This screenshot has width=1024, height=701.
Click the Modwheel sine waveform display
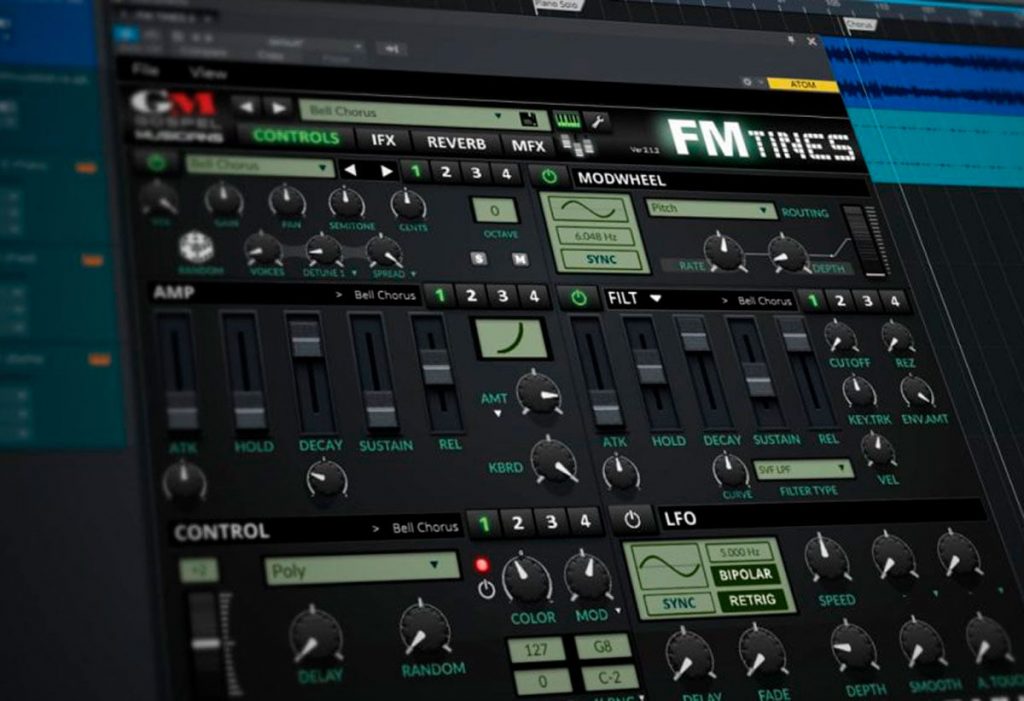point(588,210)
